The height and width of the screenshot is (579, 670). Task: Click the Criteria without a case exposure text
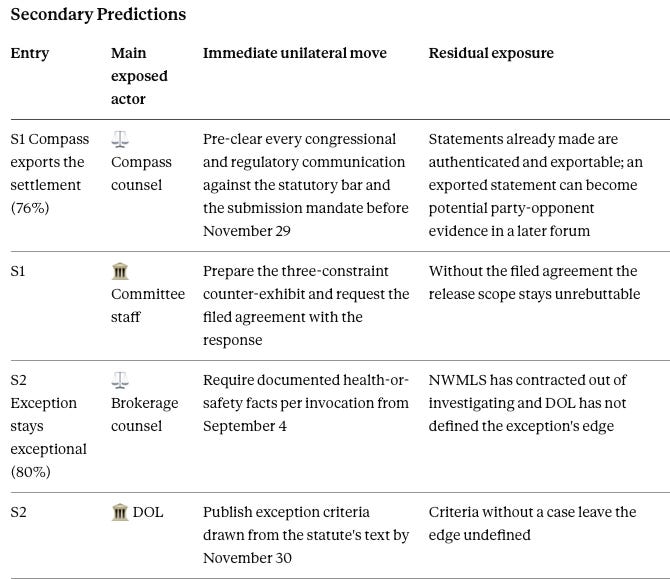tap(532, 523)
